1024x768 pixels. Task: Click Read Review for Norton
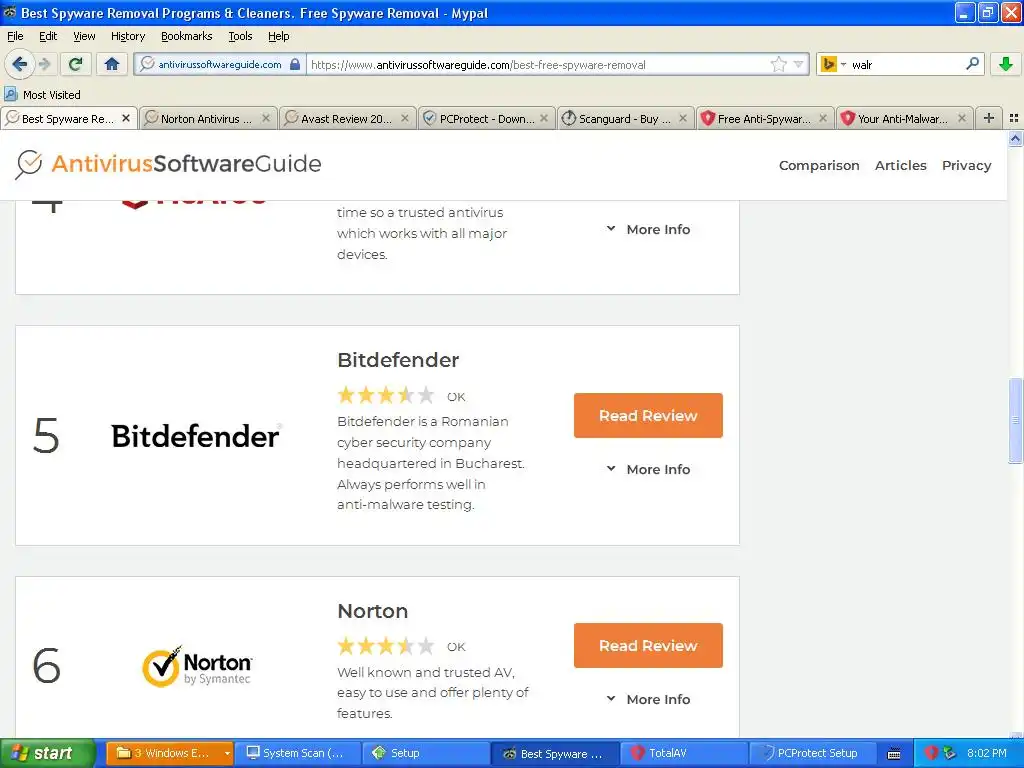point(648,645)
